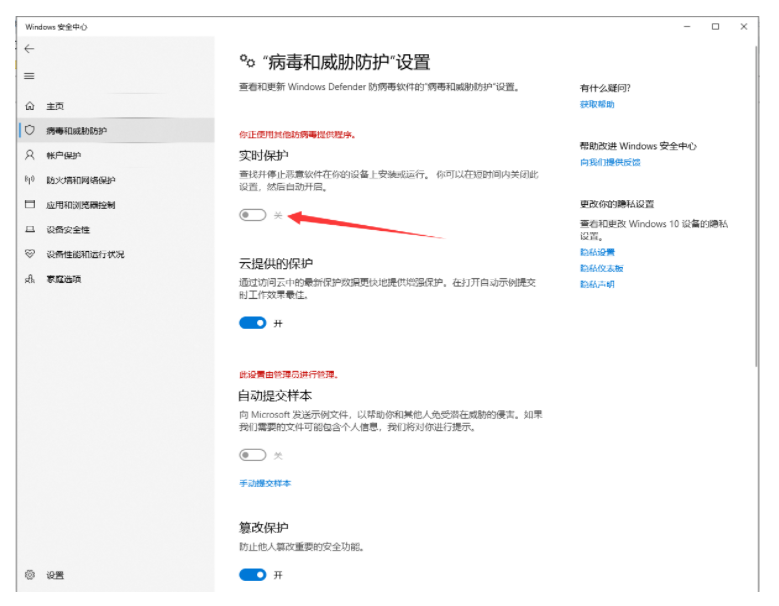Click the heart icon for 设备性能和运行状况

pyautogui.click(x=30, y=254)
